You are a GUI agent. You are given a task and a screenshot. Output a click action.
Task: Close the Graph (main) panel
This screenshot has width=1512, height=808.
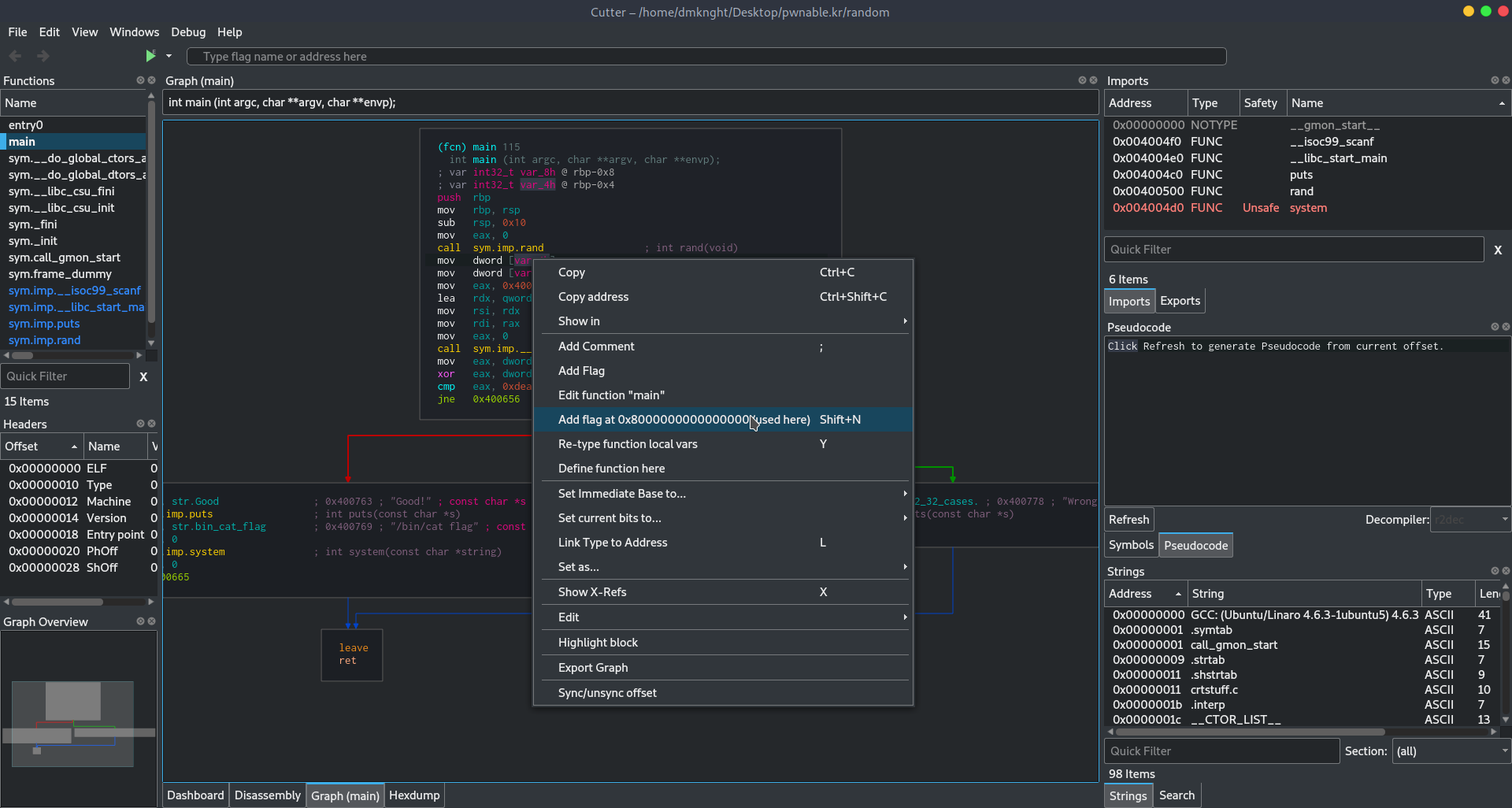(x=1093, y=80)
